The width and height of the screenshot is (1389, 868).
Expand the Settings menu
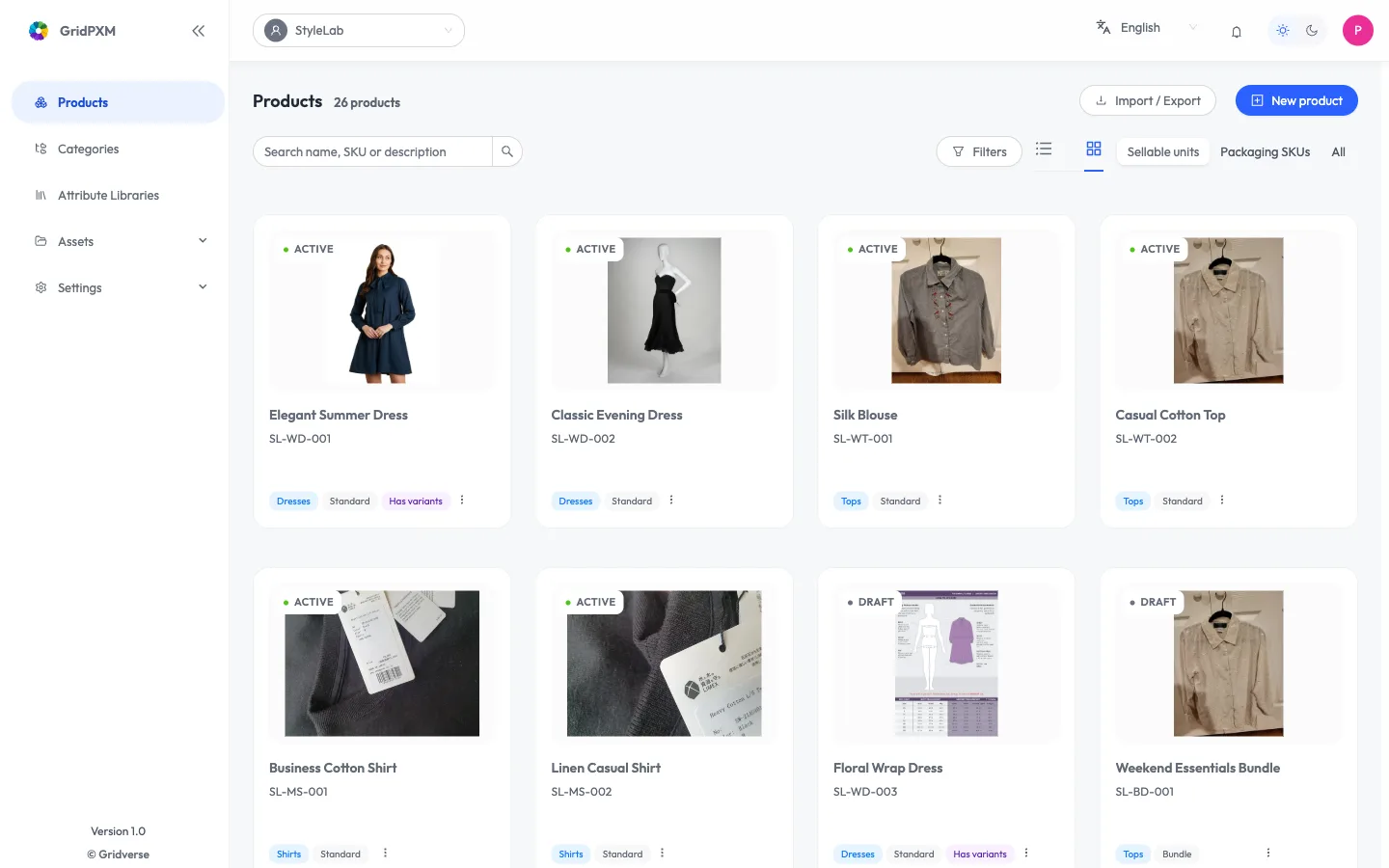point(119,287)
